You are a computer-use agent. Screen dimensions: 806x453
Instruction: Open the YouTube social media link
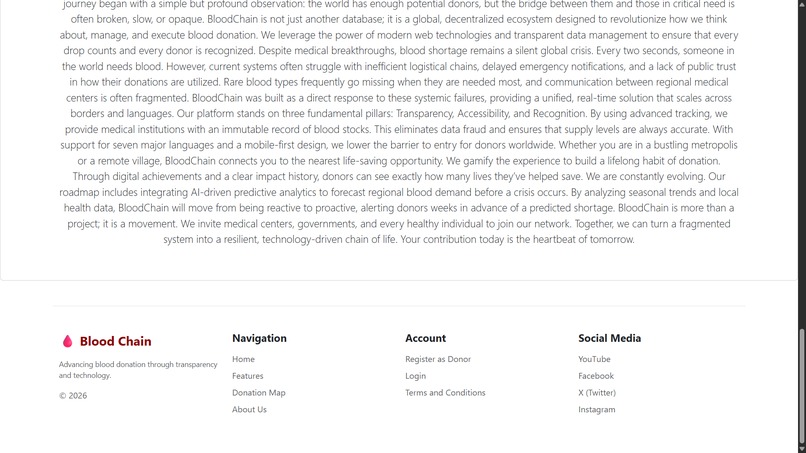point(594,359)
